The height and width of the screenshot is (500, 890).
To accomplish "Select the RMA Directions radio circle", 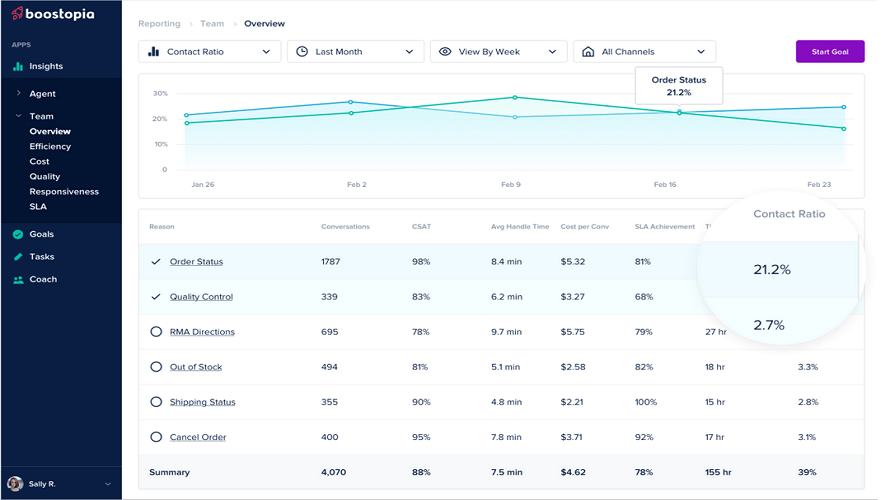I will 156,332.
